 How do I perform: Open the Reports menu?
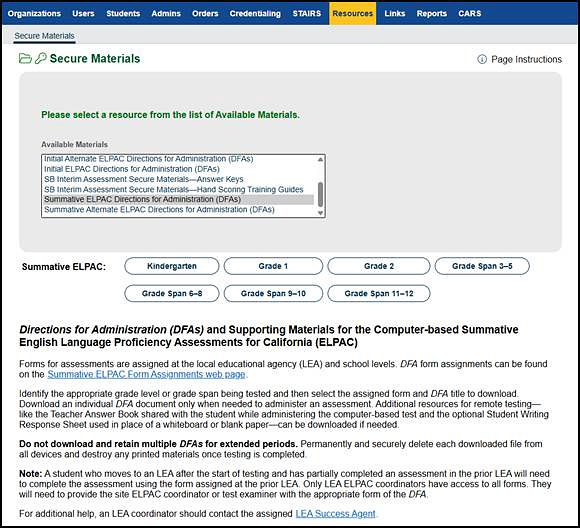click(432, 13)
